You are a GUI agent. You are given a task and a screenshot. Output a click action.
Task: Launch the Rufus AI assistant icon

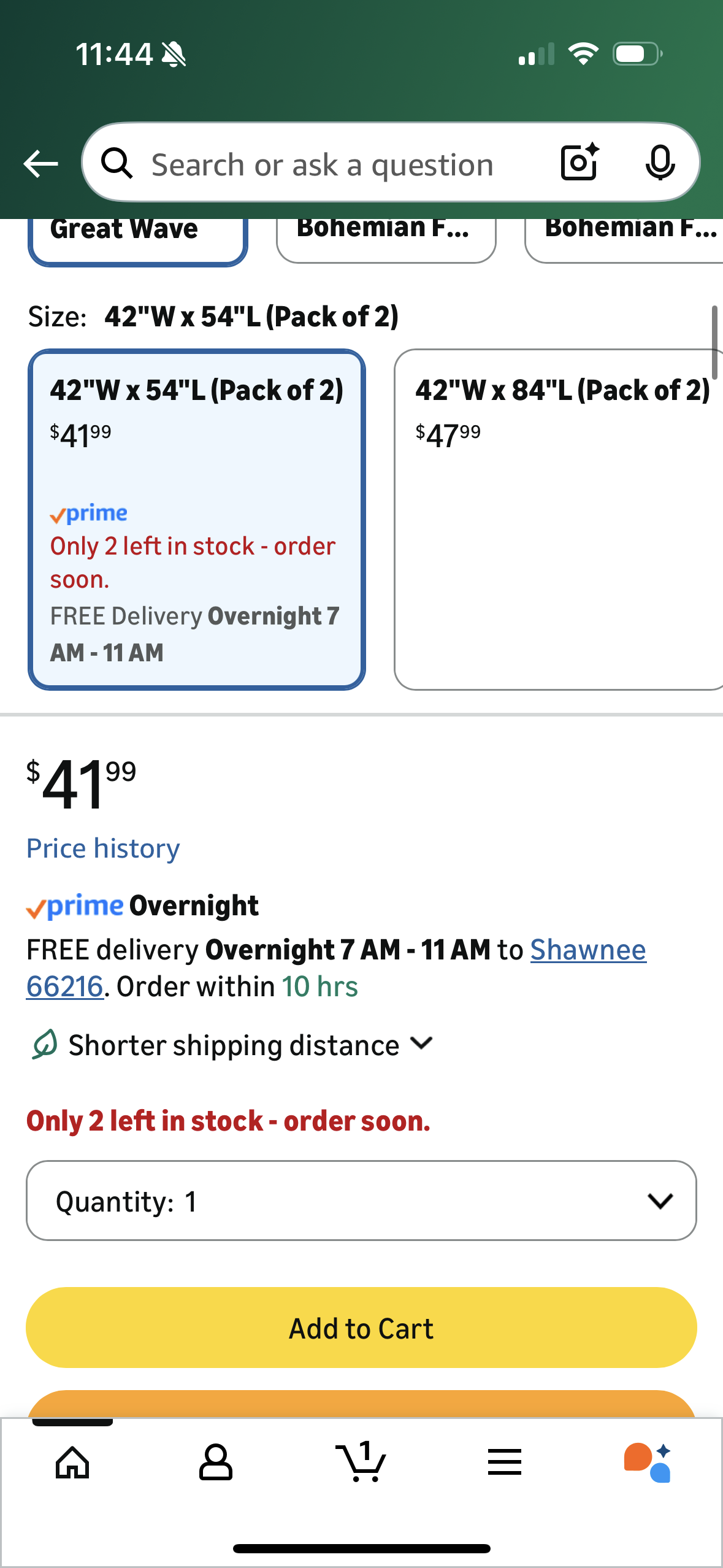(x=648, y=1462)
